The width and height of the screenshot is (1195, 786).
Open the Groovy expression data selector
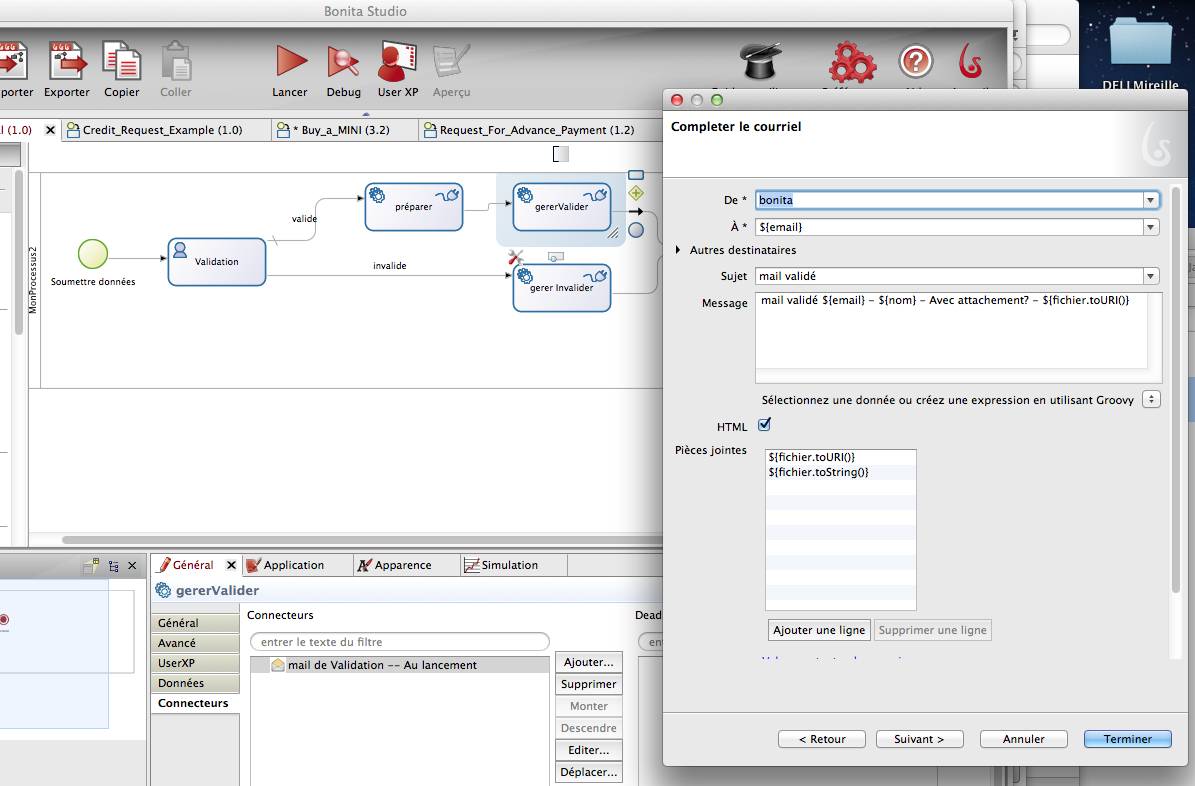(x=1150, y=400)
